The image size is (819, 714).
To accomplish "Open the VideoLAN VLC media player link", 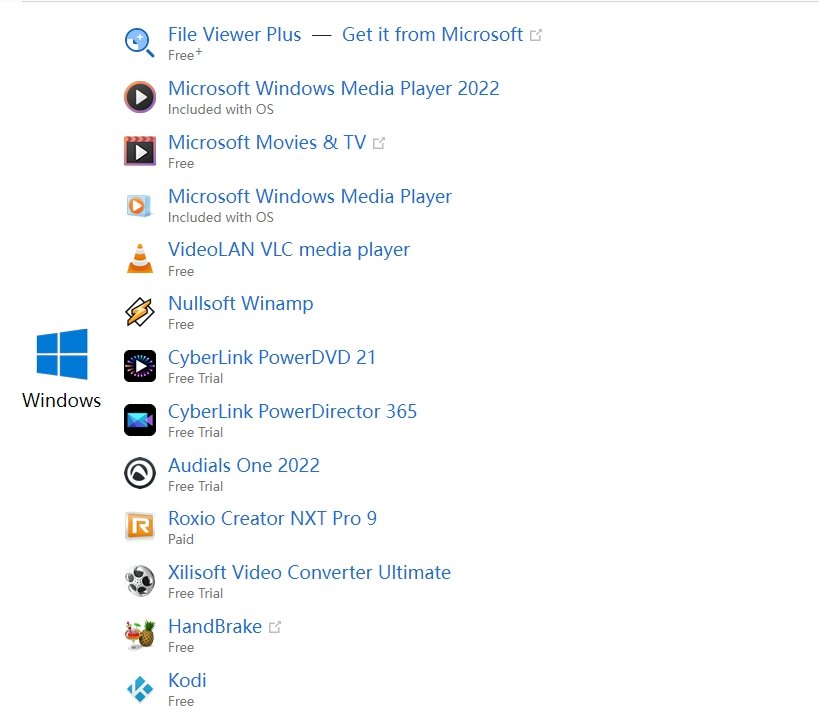I will [289, 250].
